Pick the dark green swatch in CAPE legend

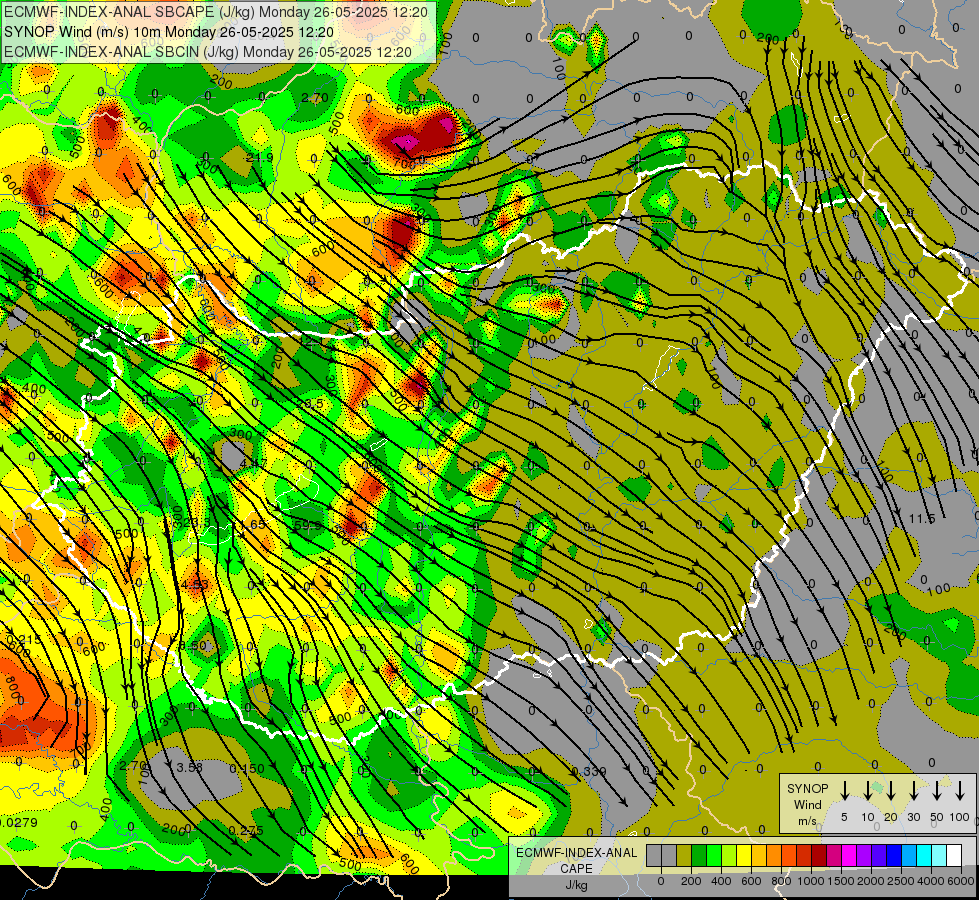click(x=699, y=856)
